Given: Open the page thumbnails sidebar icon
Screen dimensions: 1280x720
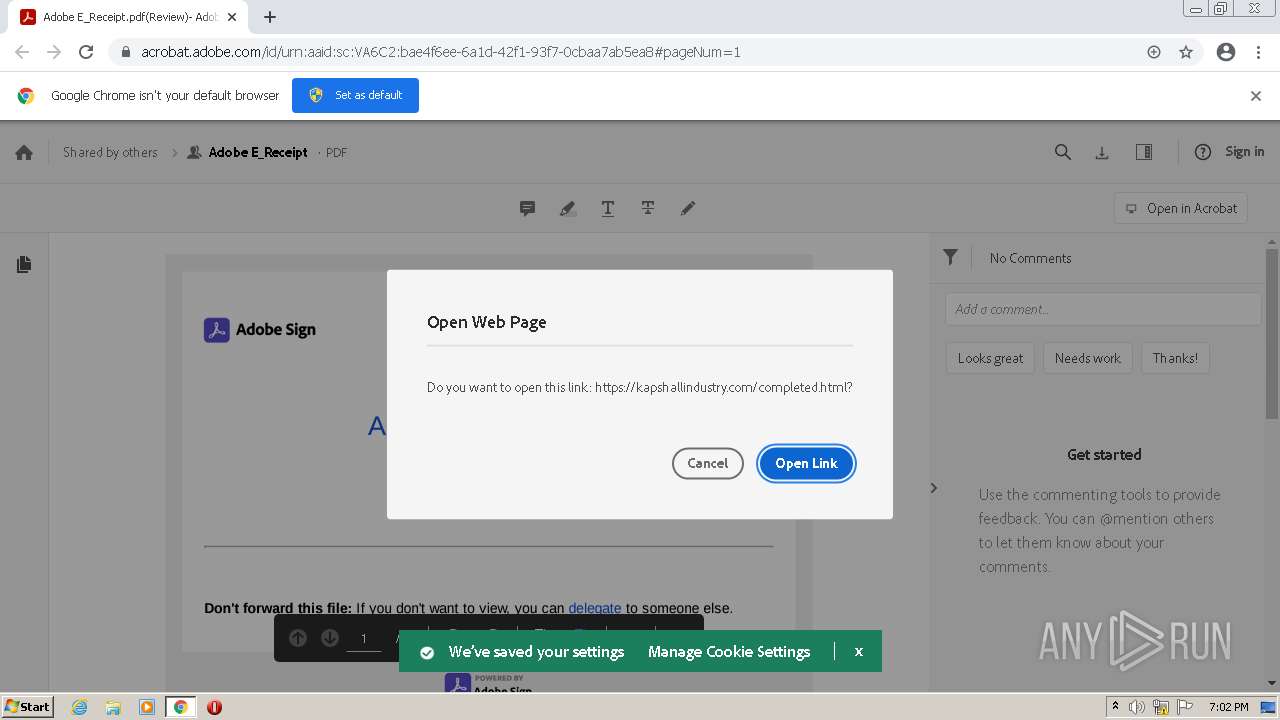Looking at the screenshot, I should 24,264.
